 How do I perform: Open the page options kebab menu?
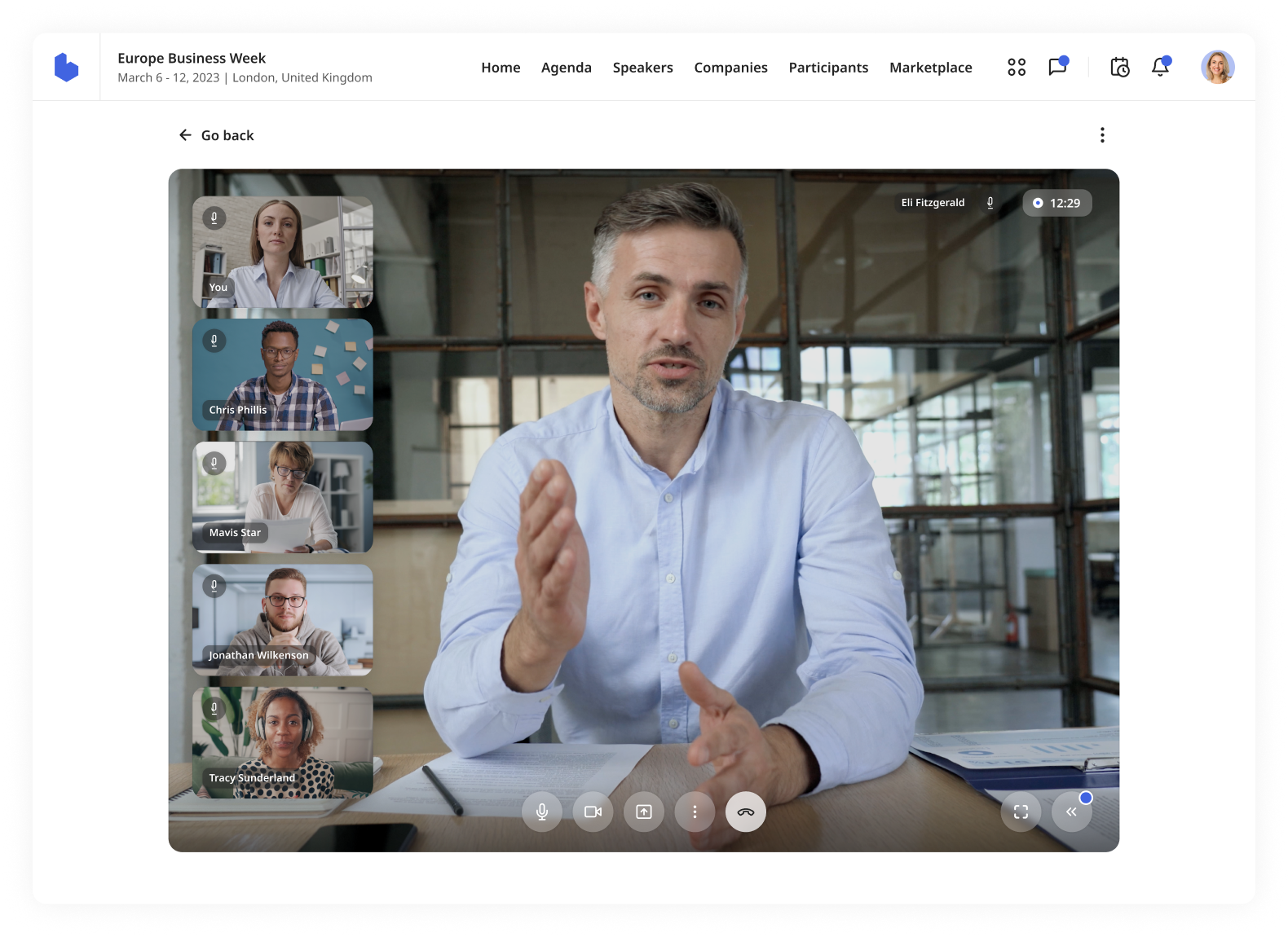(x=1102, y=135)
